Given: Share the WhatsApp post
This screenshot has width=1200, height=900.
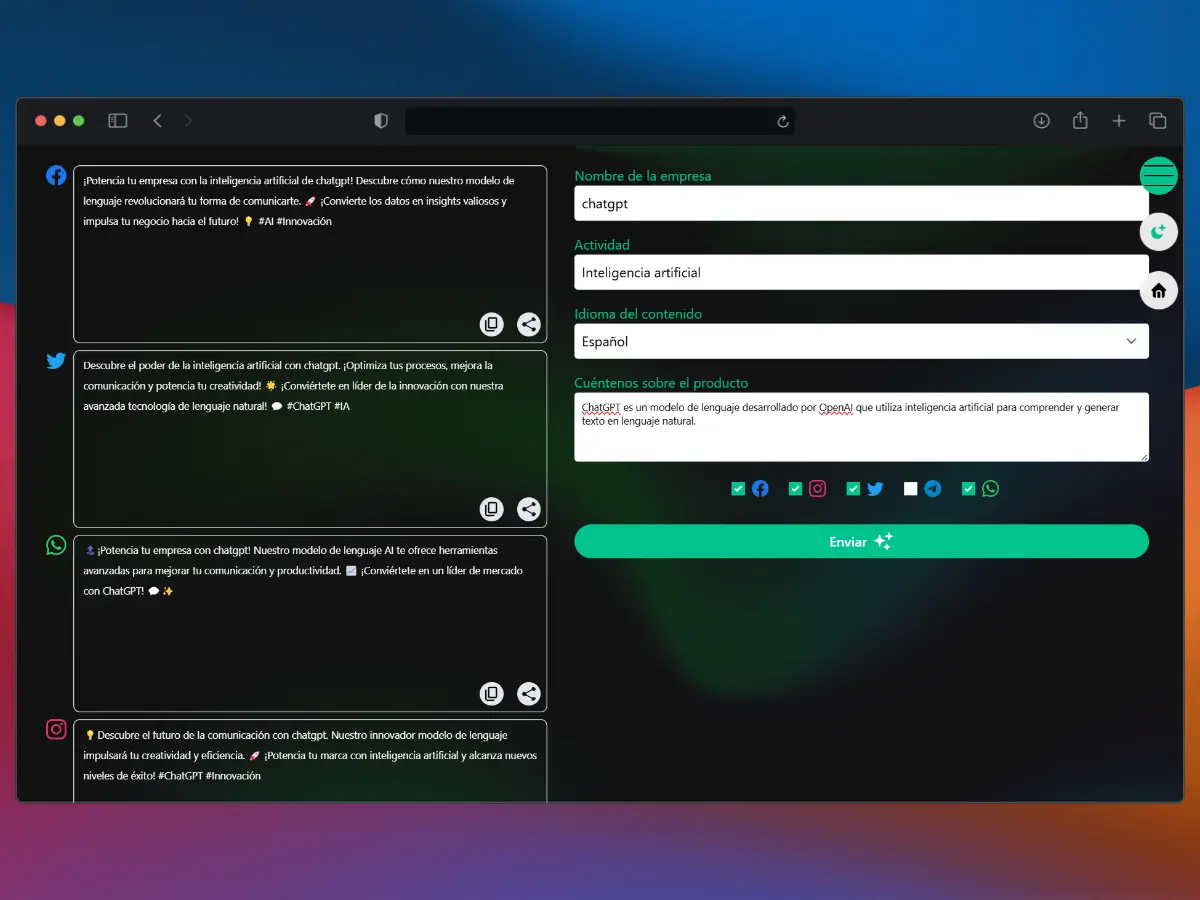Looking at the screenshot, I should coord(529,694).
